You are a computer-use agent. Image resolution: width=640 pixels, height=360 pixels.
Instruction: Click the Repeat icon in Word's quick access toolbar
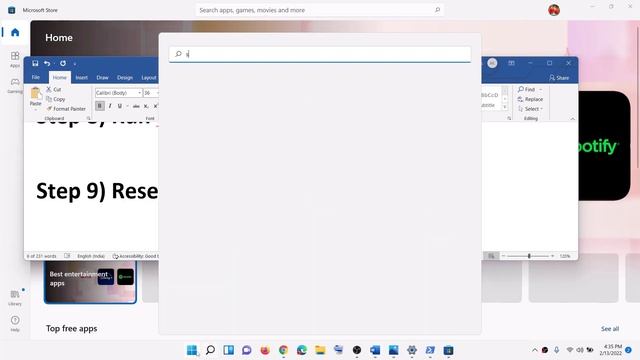click(x=63, y=63)
